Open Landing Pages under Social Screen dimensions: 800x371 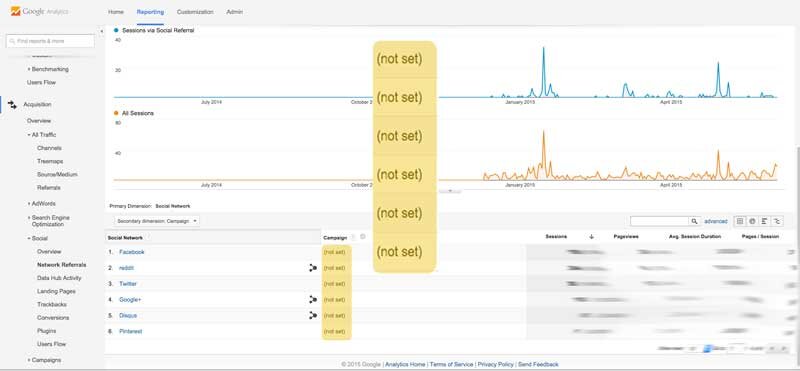(x=56, y=291)
